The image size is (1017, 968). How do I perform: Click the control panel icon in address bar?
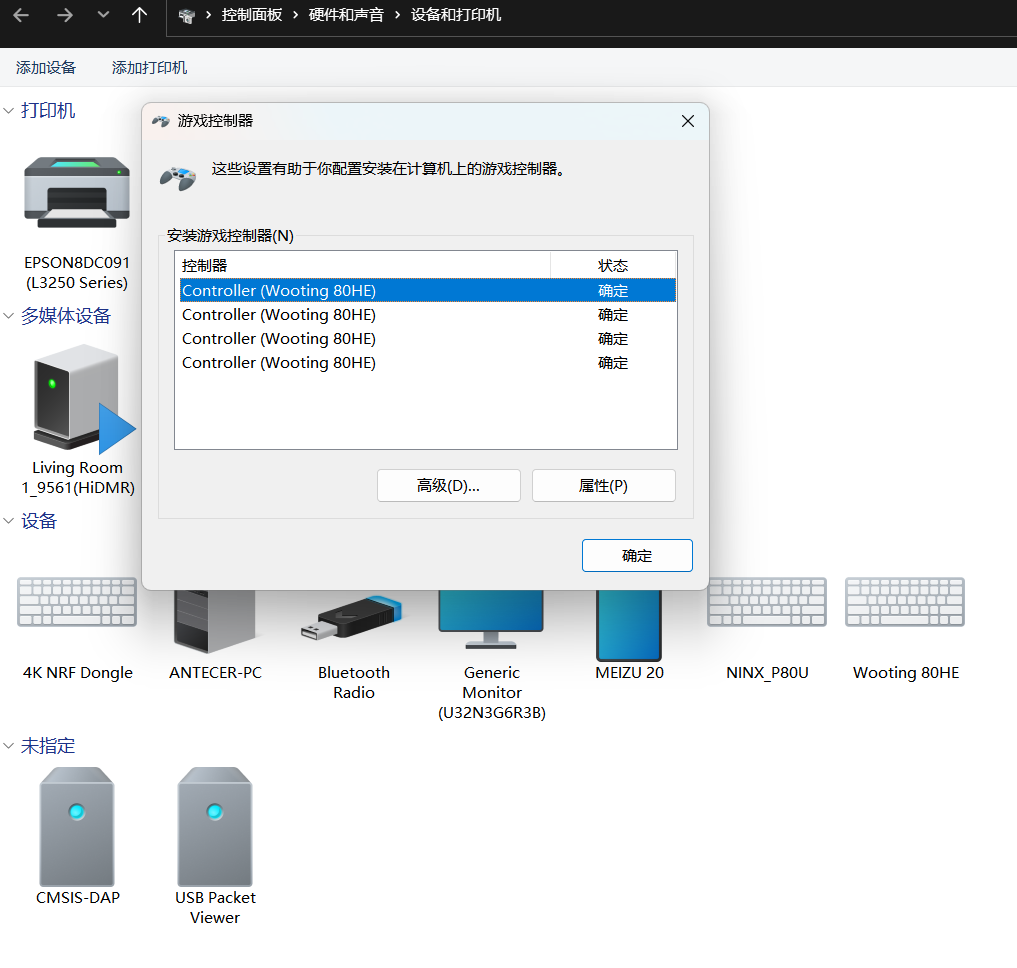(x=186, y=16)
